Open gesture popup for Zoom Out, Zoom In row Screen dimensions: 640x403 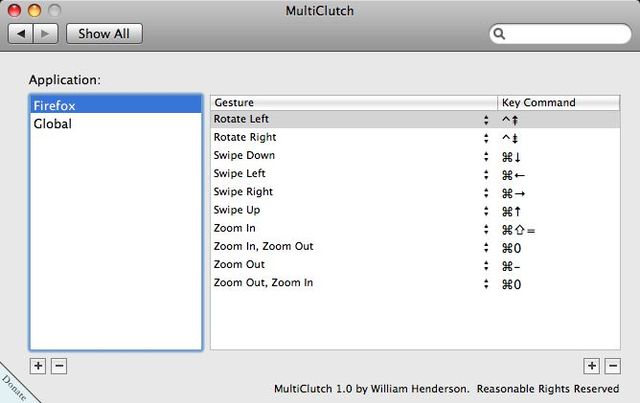[x=486, y=283]
